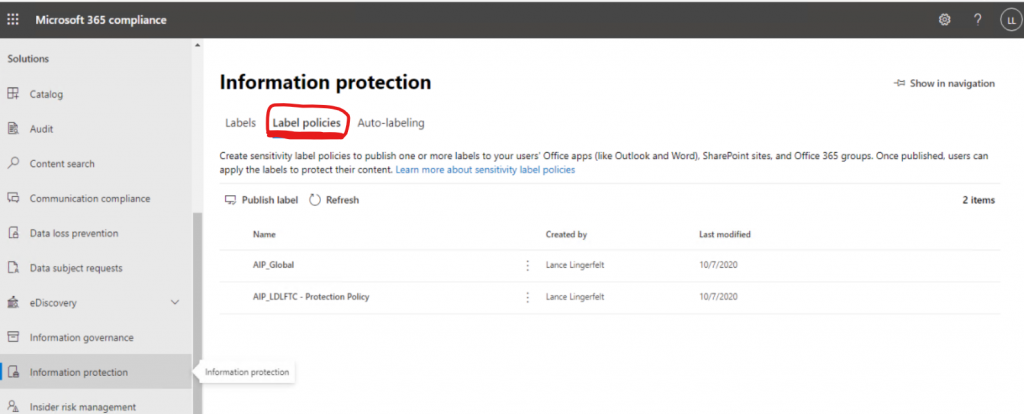Sort by the Created by column header
Viewport: 1024px width, 414px height.
pyautogui.click(x=566, y=234)
